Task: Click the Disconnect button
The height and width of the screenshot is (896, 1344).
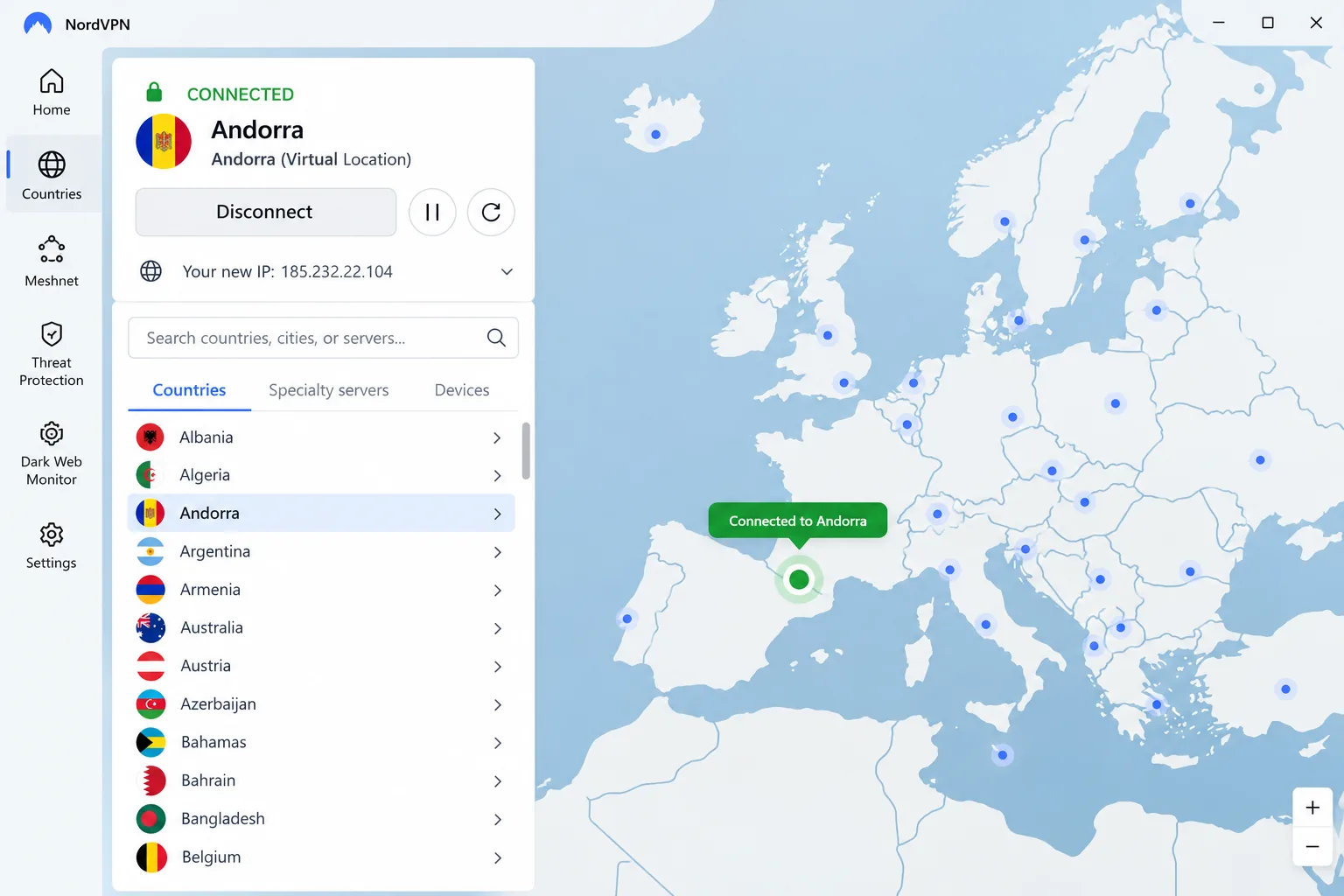Action: pos(265,212)
